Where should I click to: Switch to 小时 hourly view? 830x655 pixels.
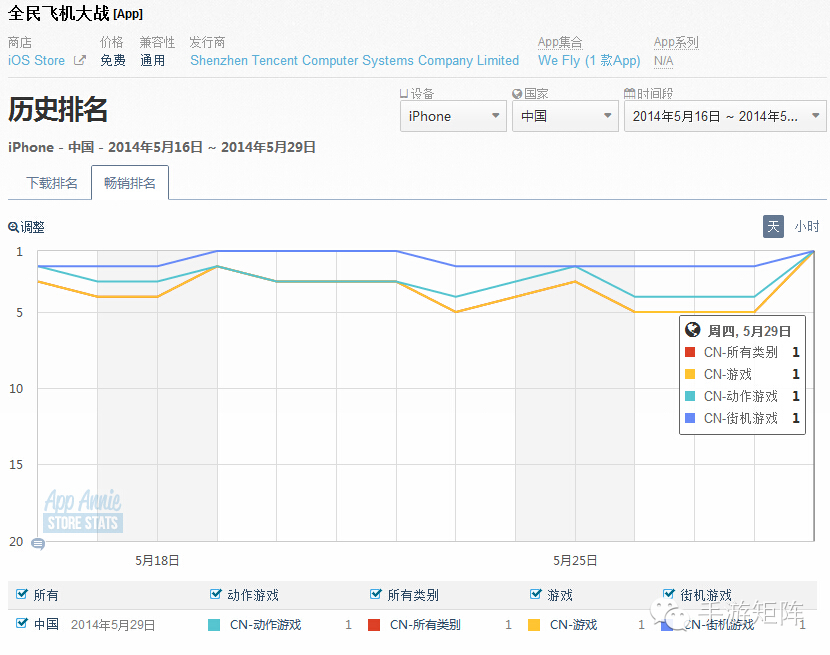tap(807, 227)
